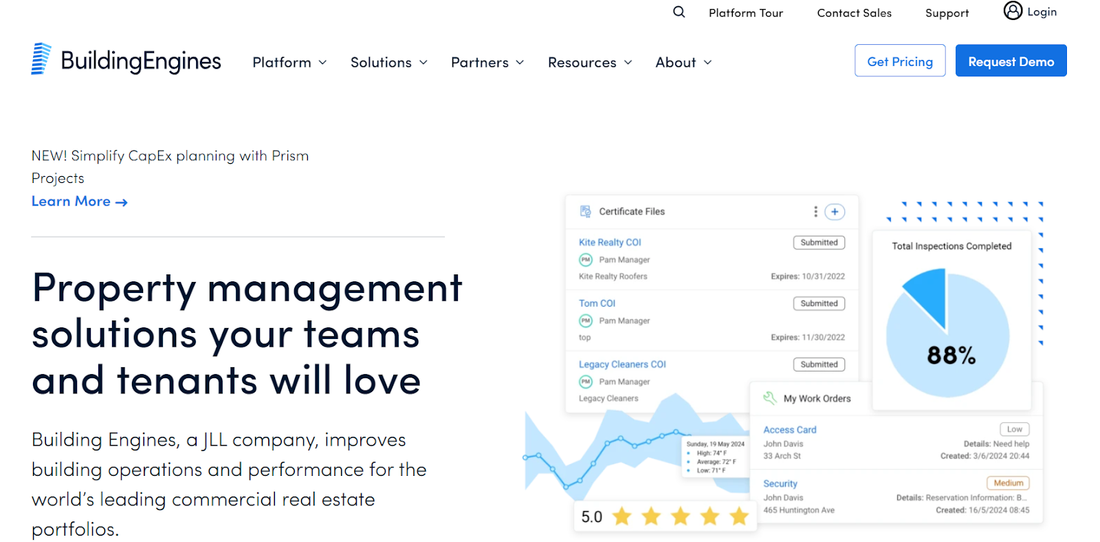Viewport: 1100px width, 542px height.
Task: Click the '465 Huntington Ave' address
Action: [799, 510]
